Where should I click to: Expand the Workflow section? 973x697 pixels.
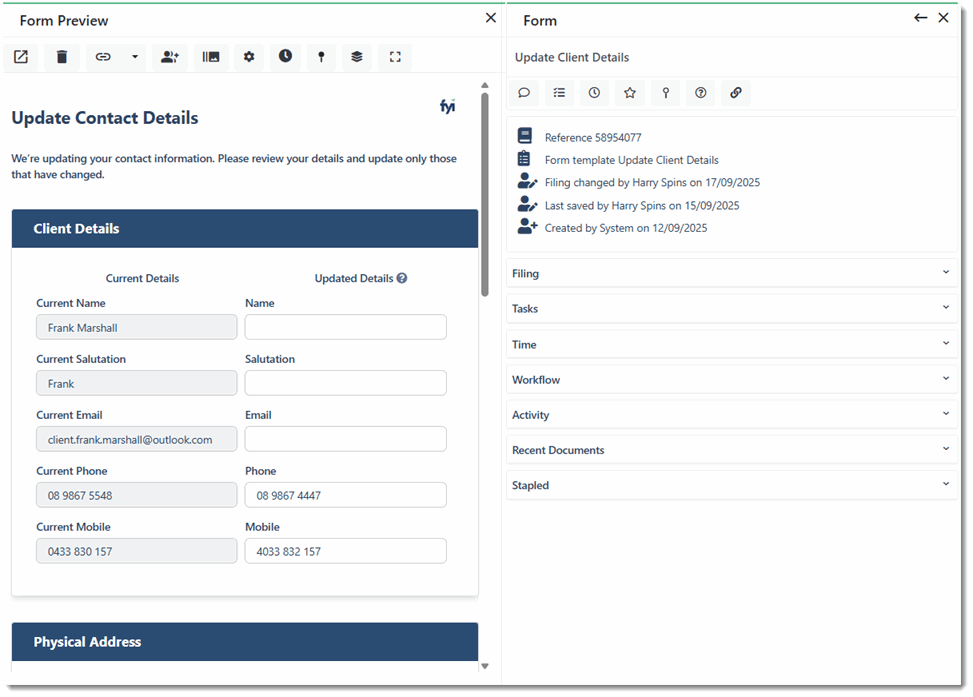(732, 379)
